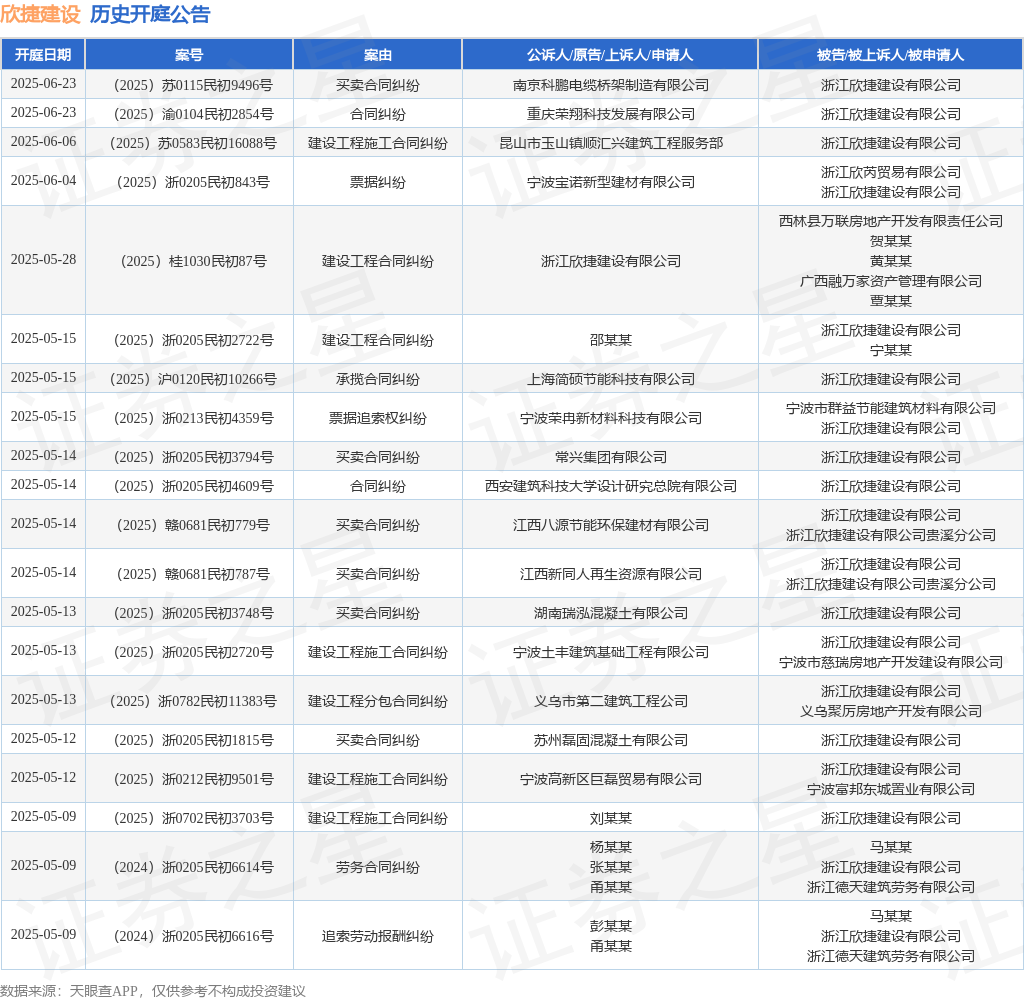Viewport: 1024px width, 1000px height.
Task: Click the 被告/被上诉人/被申请人 column header
Action: pos(890,55)
